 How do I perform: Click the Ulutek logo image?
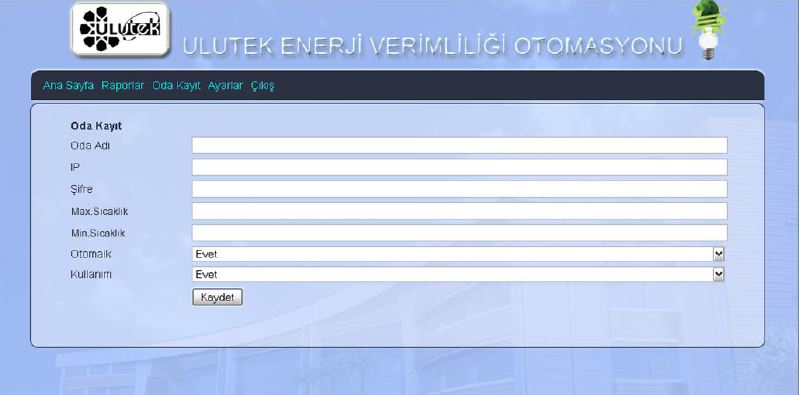[x=120, y=29]
